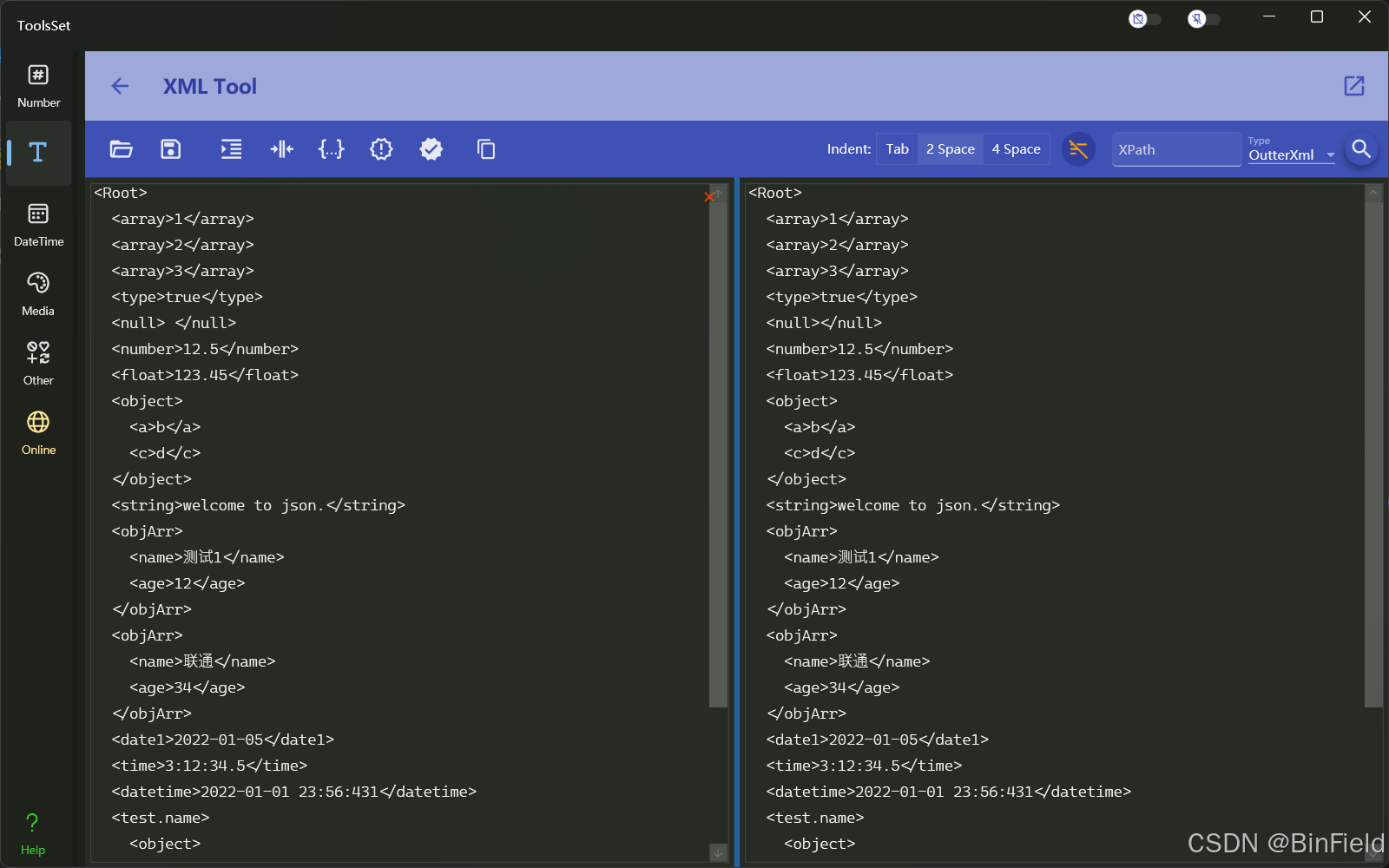Click <number>12.5</number> in left editor
The width and height of the screenshot is (1389, 868).
point(205,349)
